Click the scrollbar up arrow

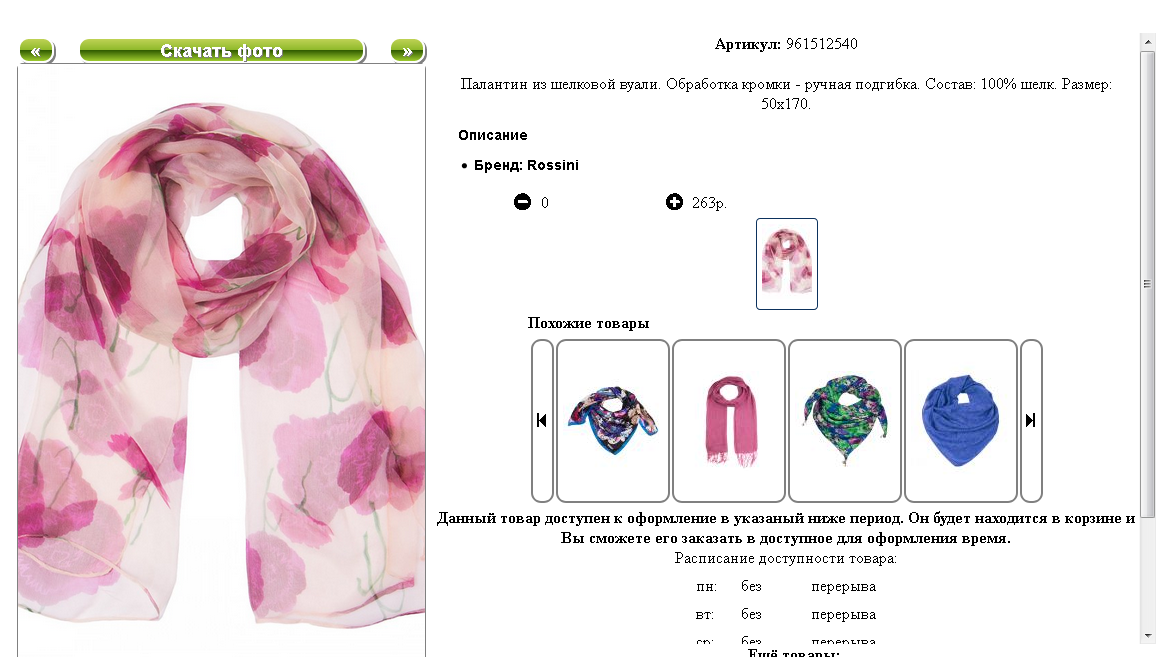click(x=1147, y=42)
